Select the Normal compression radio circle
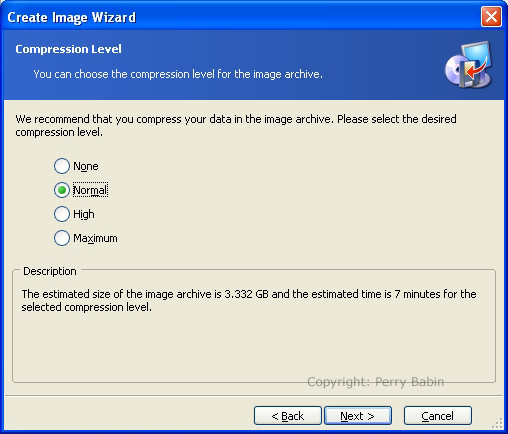The height and width of the screenshot is (434, 508). [x=62, y=190]
